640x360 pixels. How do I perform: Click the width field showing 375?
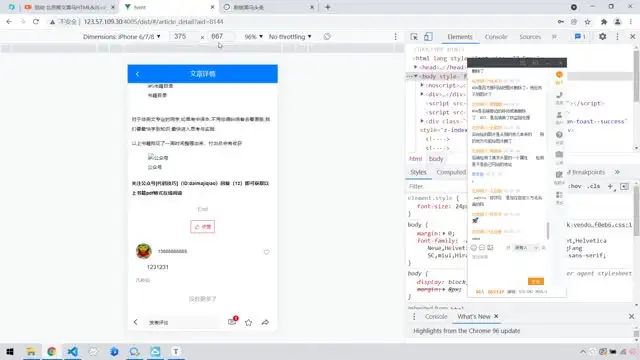tap(184, 37)
